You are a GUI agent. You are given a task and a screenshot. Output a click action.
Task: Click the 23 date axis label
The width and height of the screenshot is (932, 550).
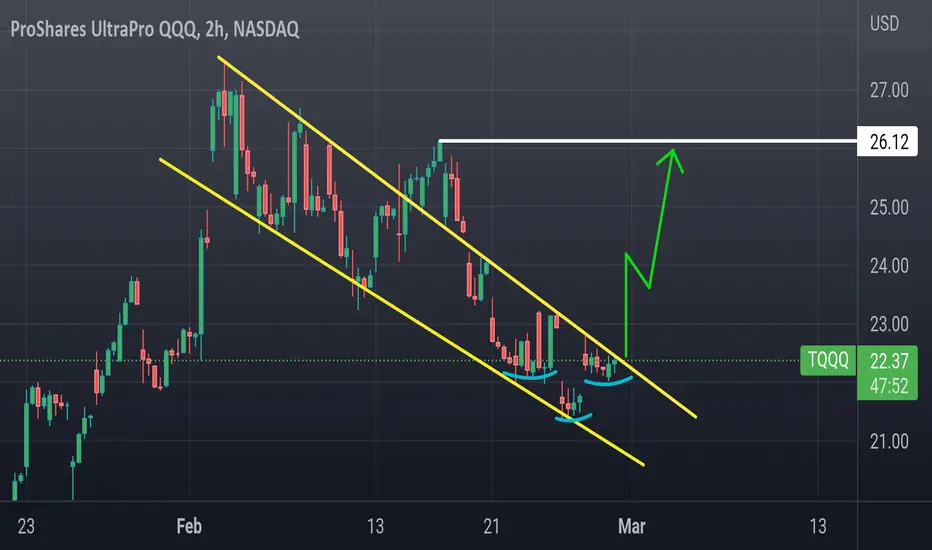click(26, 526)
